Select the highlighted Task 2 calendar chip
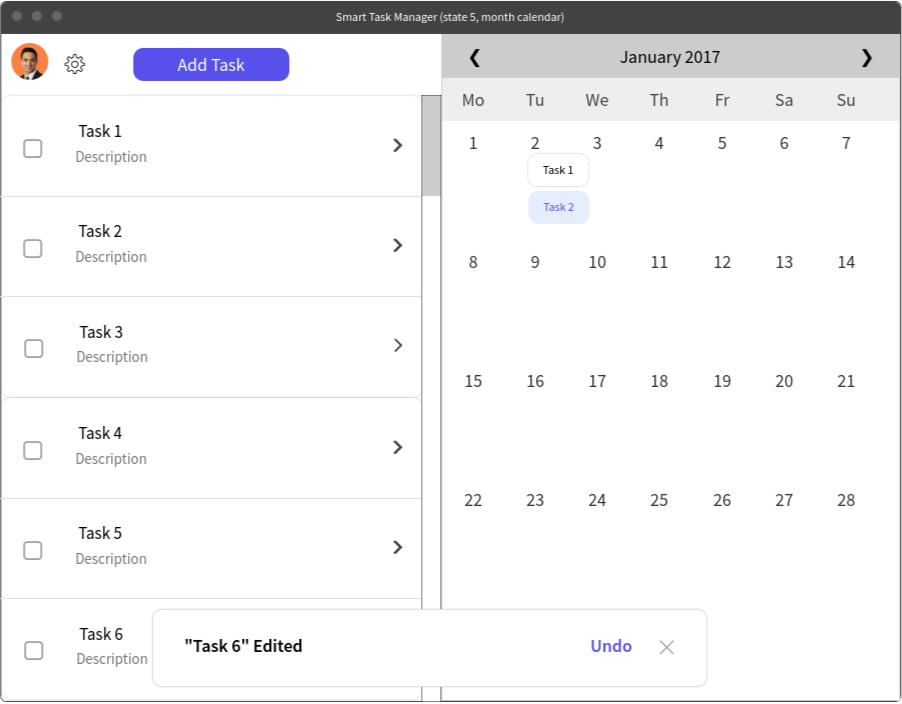The height and width of the screenshot is (704, 902). tap(559, 207)
